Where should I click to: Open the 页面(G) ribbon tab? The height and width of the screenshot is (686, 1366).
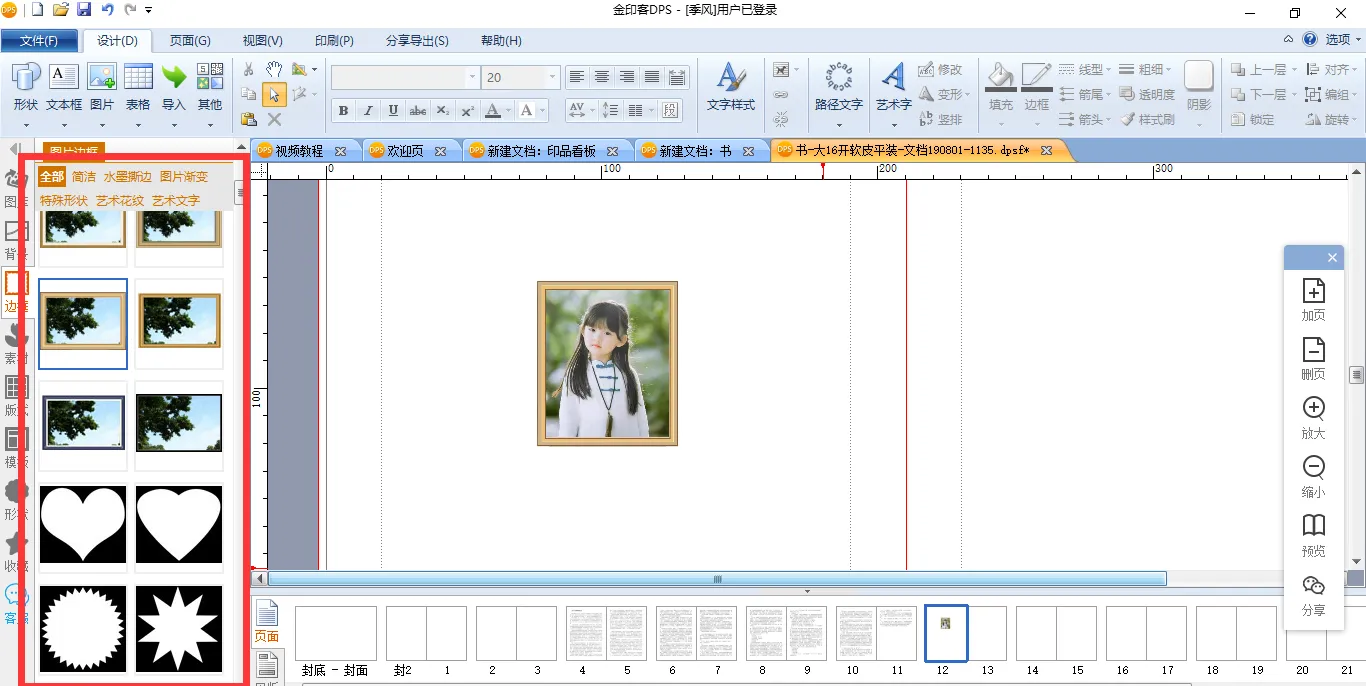point(190,41)
